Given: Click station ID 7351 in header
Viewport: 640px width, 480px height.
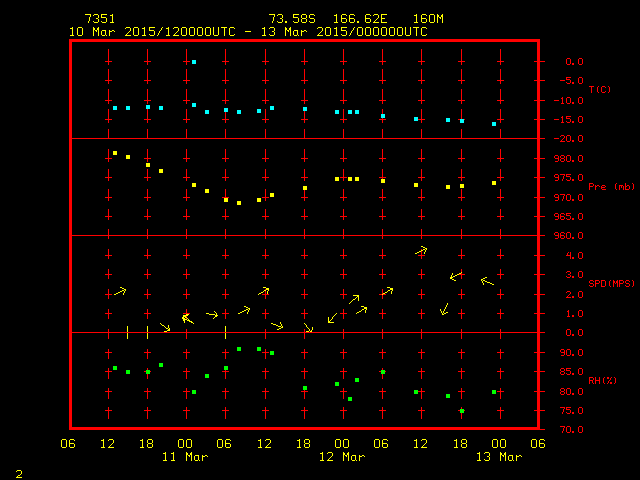Looking at the screenshot, I should (x=99, y=19).
